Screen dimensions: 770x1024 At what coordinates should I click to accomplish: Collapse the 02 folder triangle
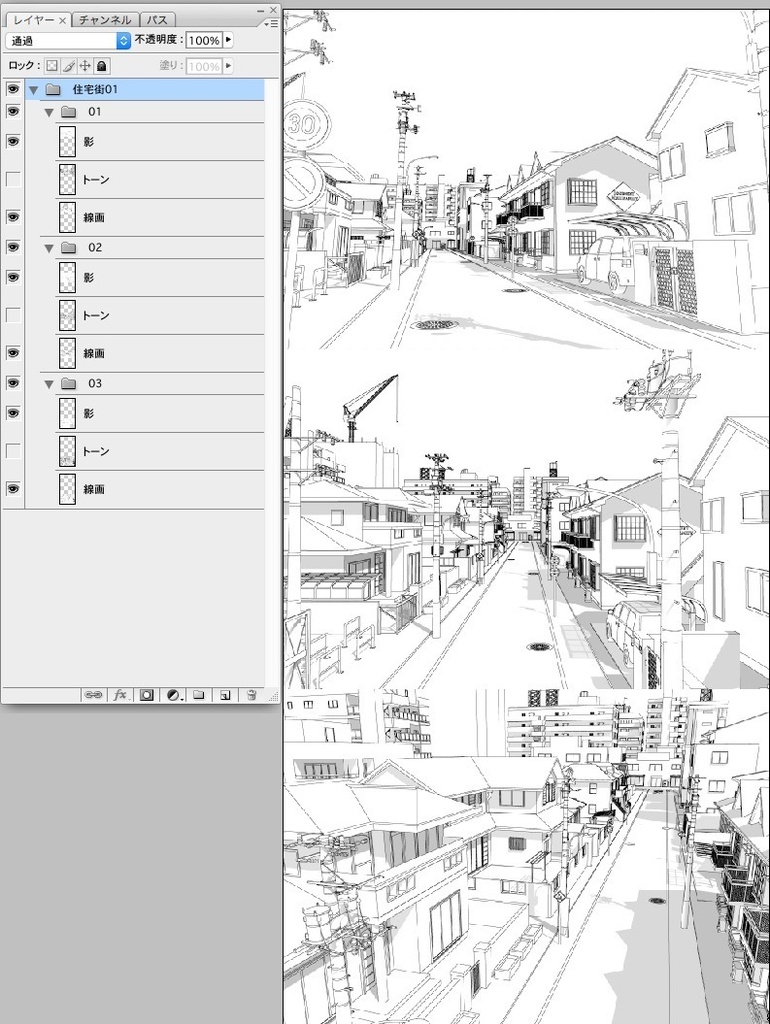pyautogui.click(x=48, y=248)
